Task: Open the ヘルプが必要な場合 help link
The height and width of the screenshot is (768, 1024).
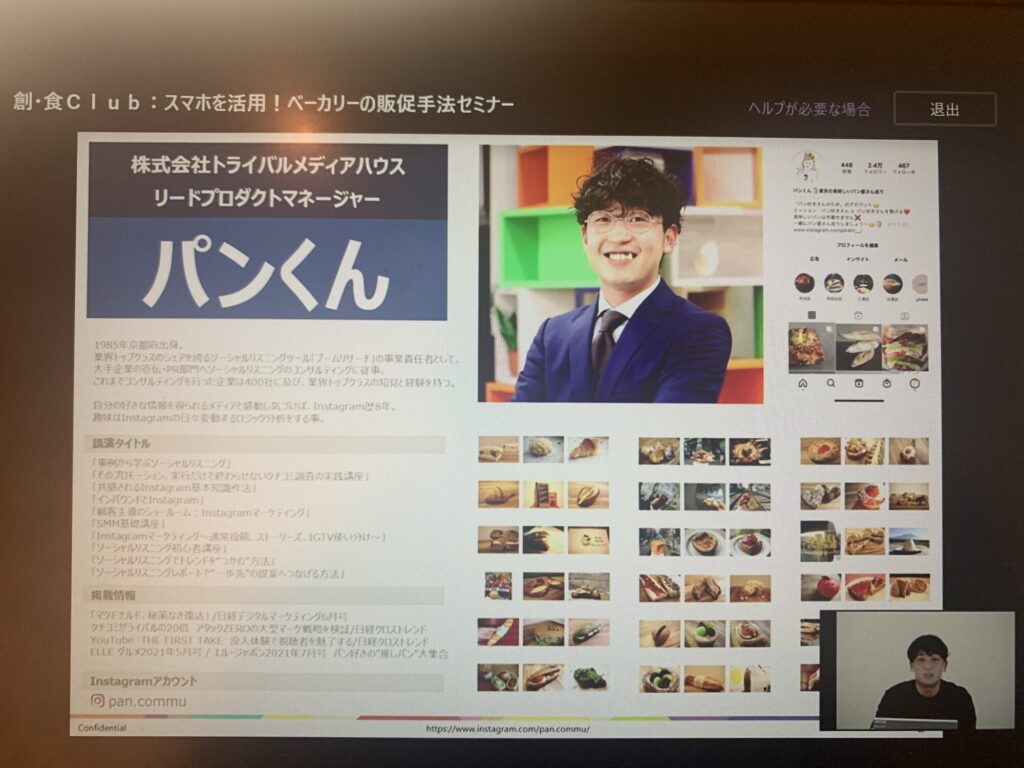Action: pos(809,109)
